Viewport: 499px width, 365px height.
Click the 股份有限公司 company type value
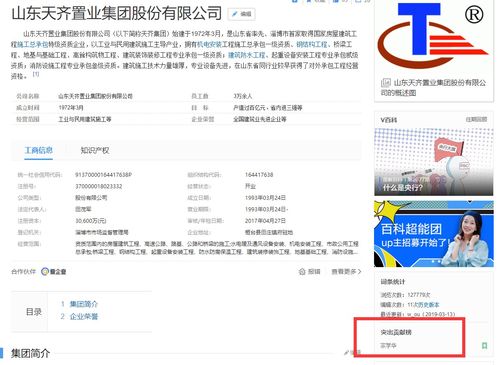click(91, 198)
